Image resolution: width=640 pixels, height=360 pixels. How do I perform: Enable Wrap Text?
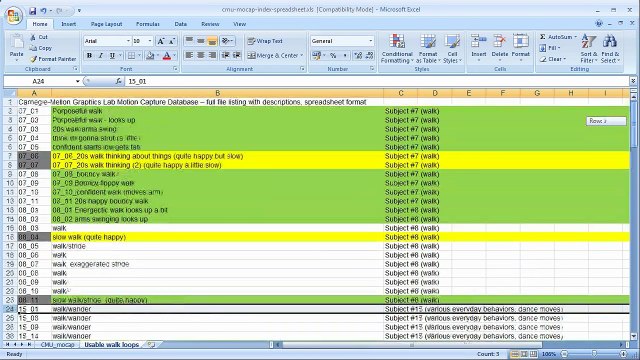pos(265,41)
